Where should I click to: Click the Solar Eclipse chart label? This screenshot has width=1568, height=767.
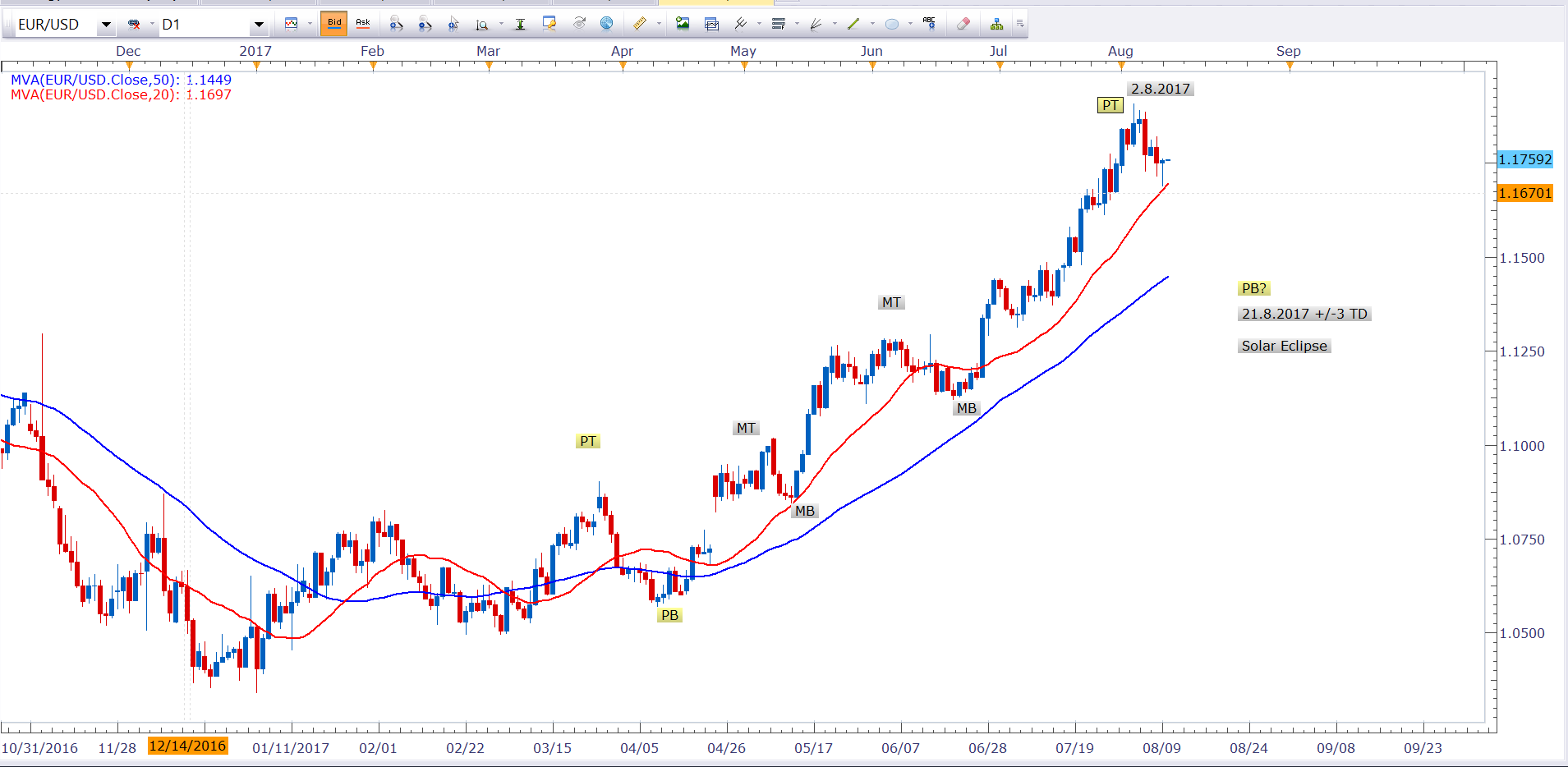1284,346
